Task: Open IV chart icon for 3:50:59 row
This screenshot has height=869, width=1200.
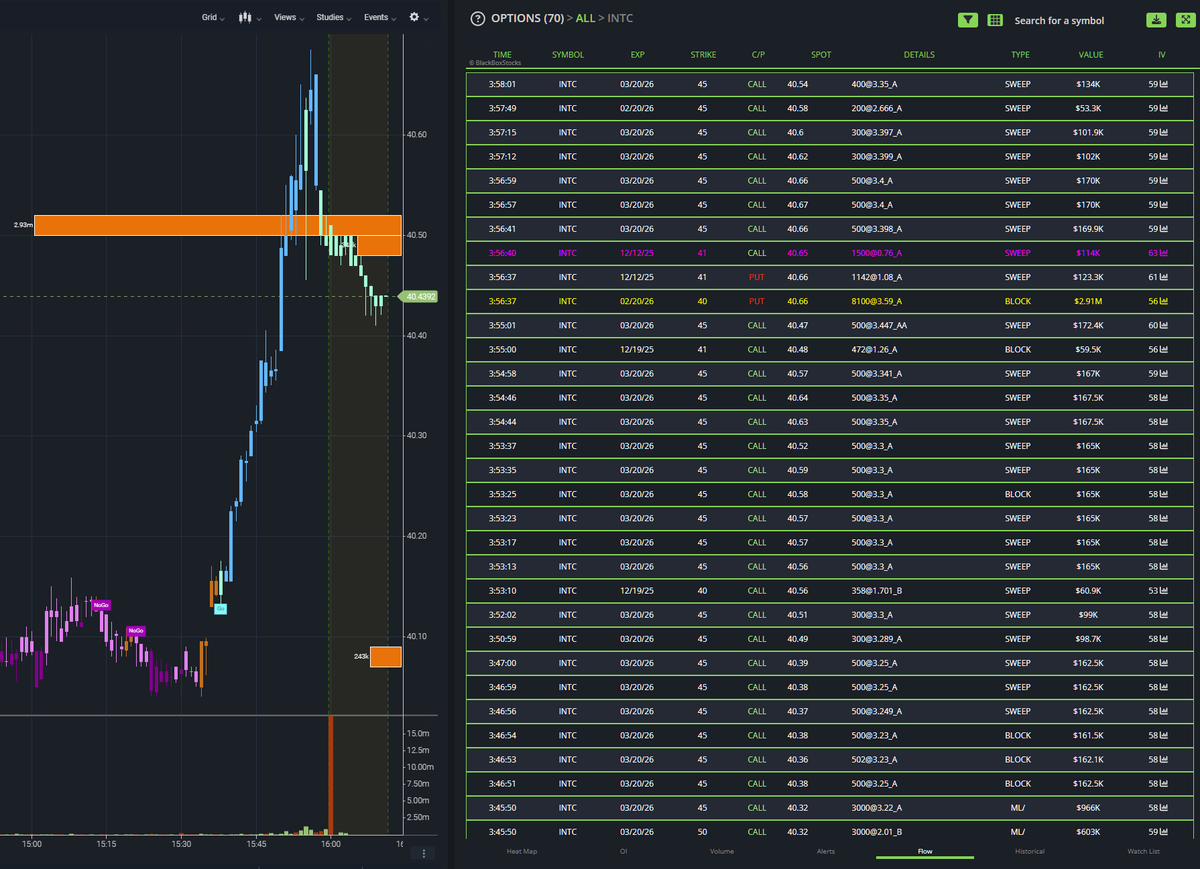Action: pos(1164,639)
